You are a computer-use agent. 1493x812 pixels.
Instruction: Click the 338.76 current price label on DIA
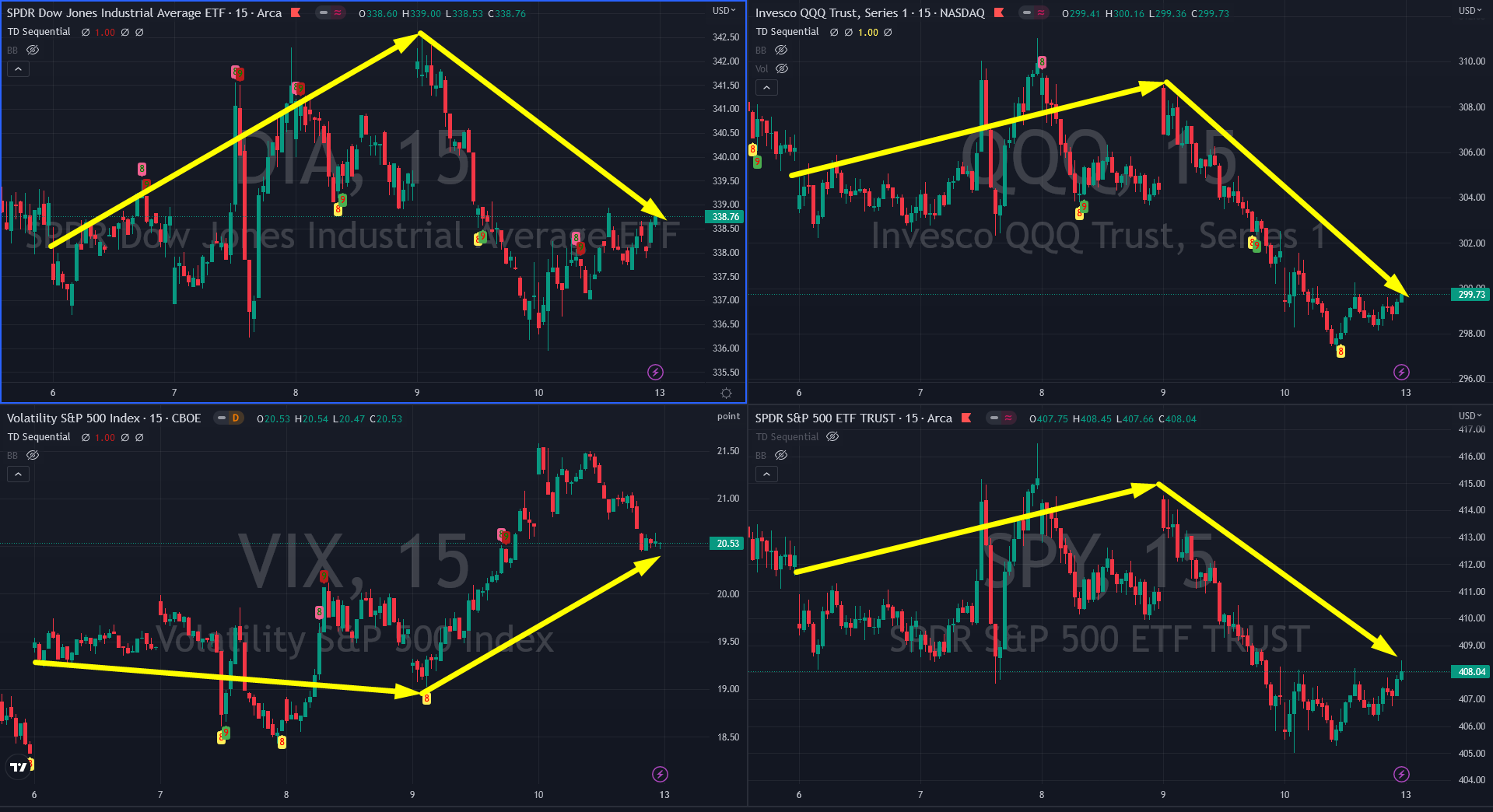[x=726, y=217]
